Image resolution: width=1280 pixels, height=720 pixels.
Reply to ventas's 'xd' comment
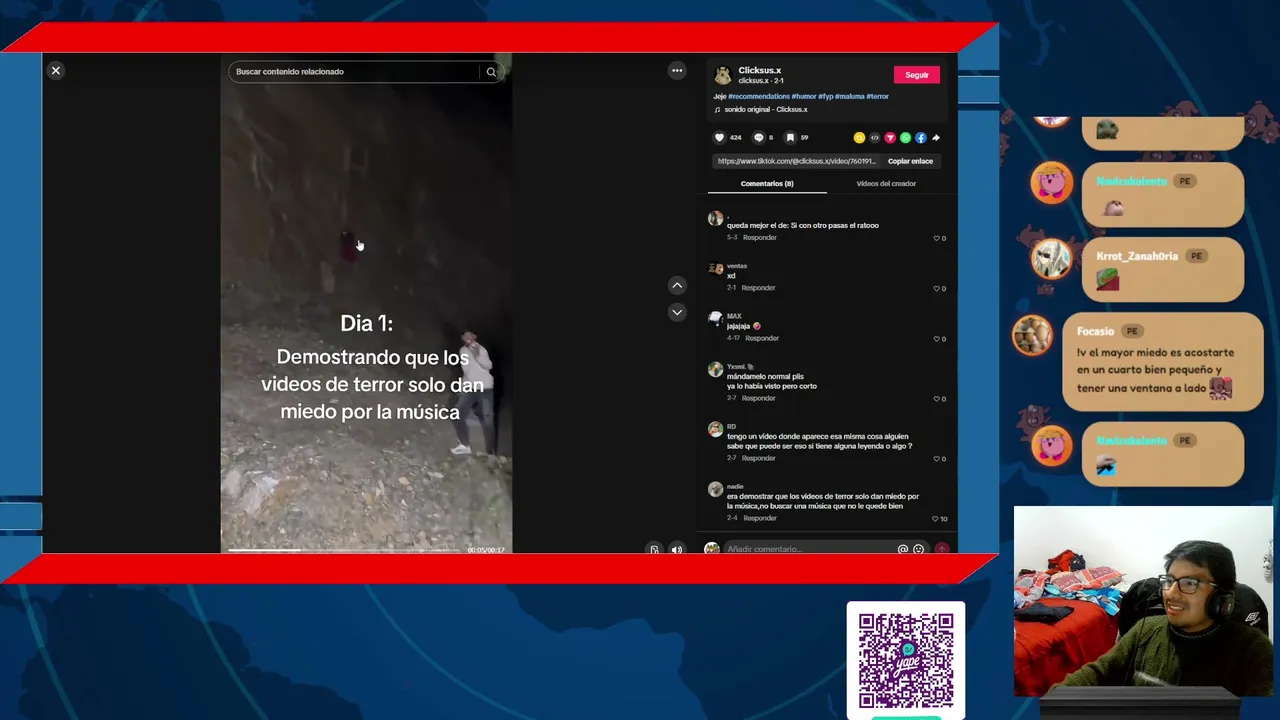tap(758, 288)
